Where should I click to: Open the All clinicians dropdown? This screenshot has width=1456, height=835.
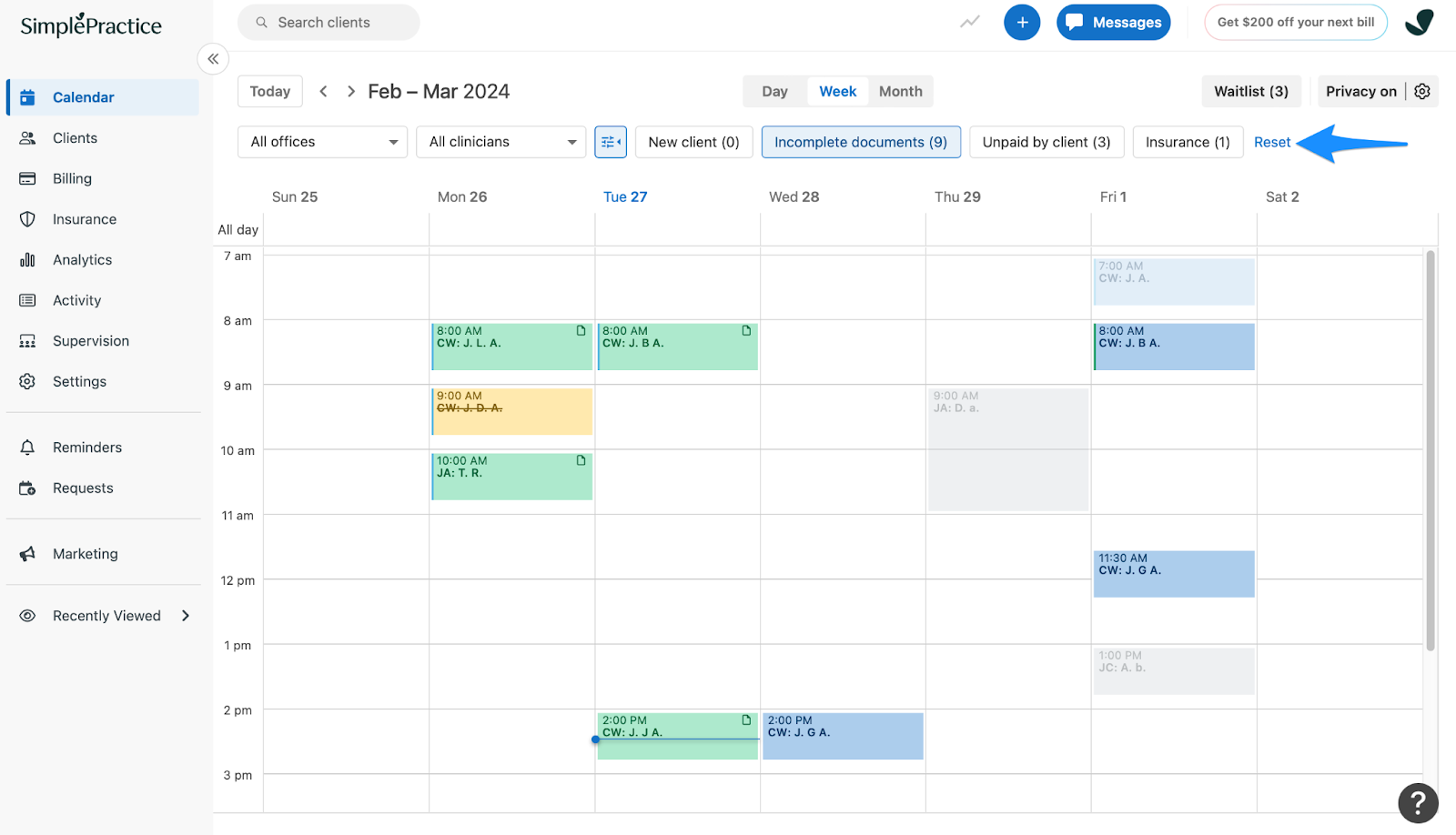(500, 142)
